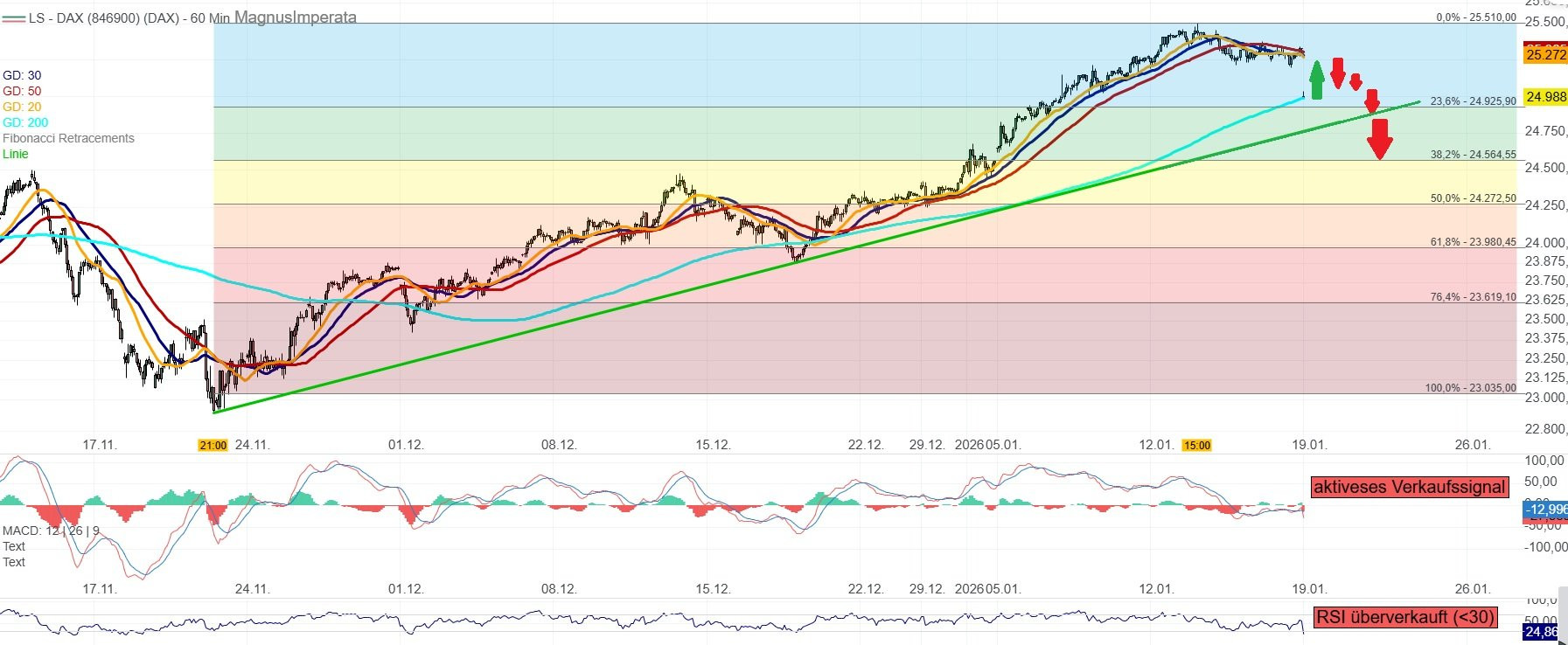Click the green Linie legend label
This screenshot has height=645, width=1568.
(x=16, y=154)
